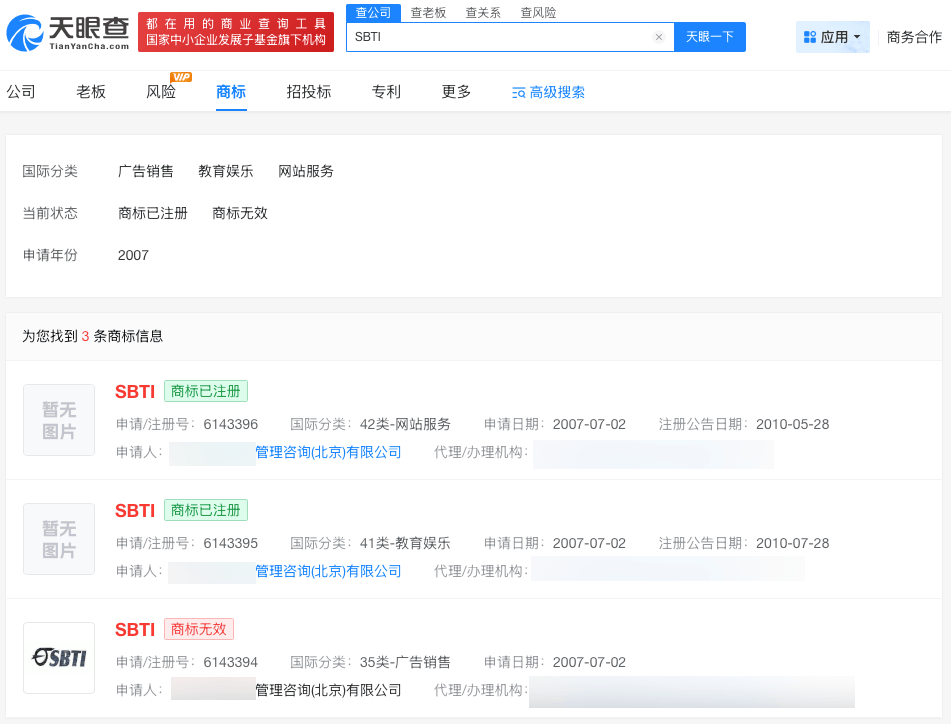Filter by 教育娱乐 classification

(x=226, y=171)
